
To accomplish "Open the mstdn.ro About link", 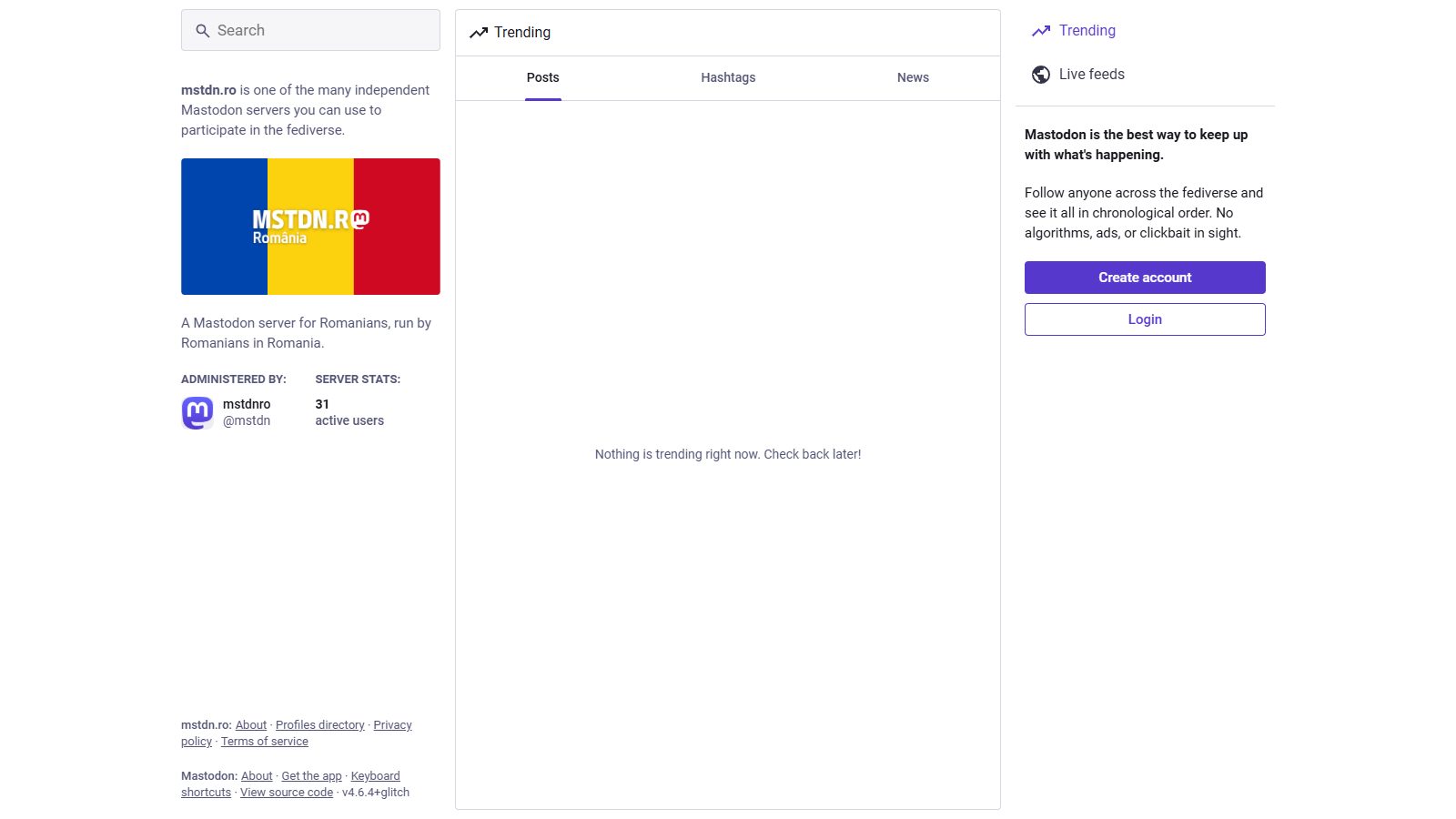I will [251, 725].
